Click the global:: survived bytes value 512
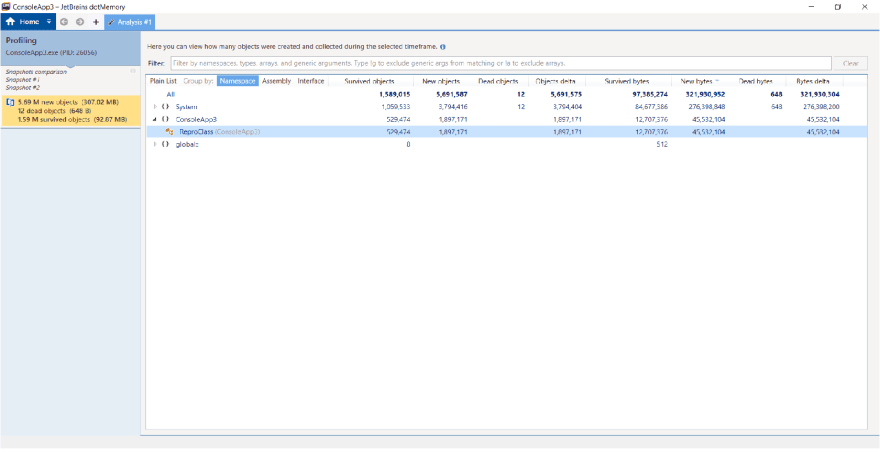This screenshot has height=452, width=880. click(663, 144)
